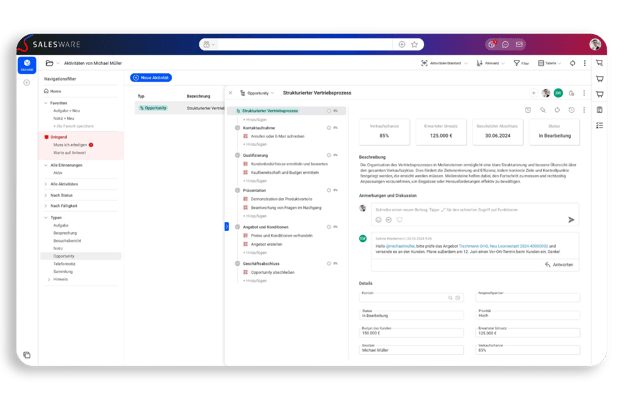Close the opportunity detail panel with X
The image size is (629, 400).
(x=231, y=93)
